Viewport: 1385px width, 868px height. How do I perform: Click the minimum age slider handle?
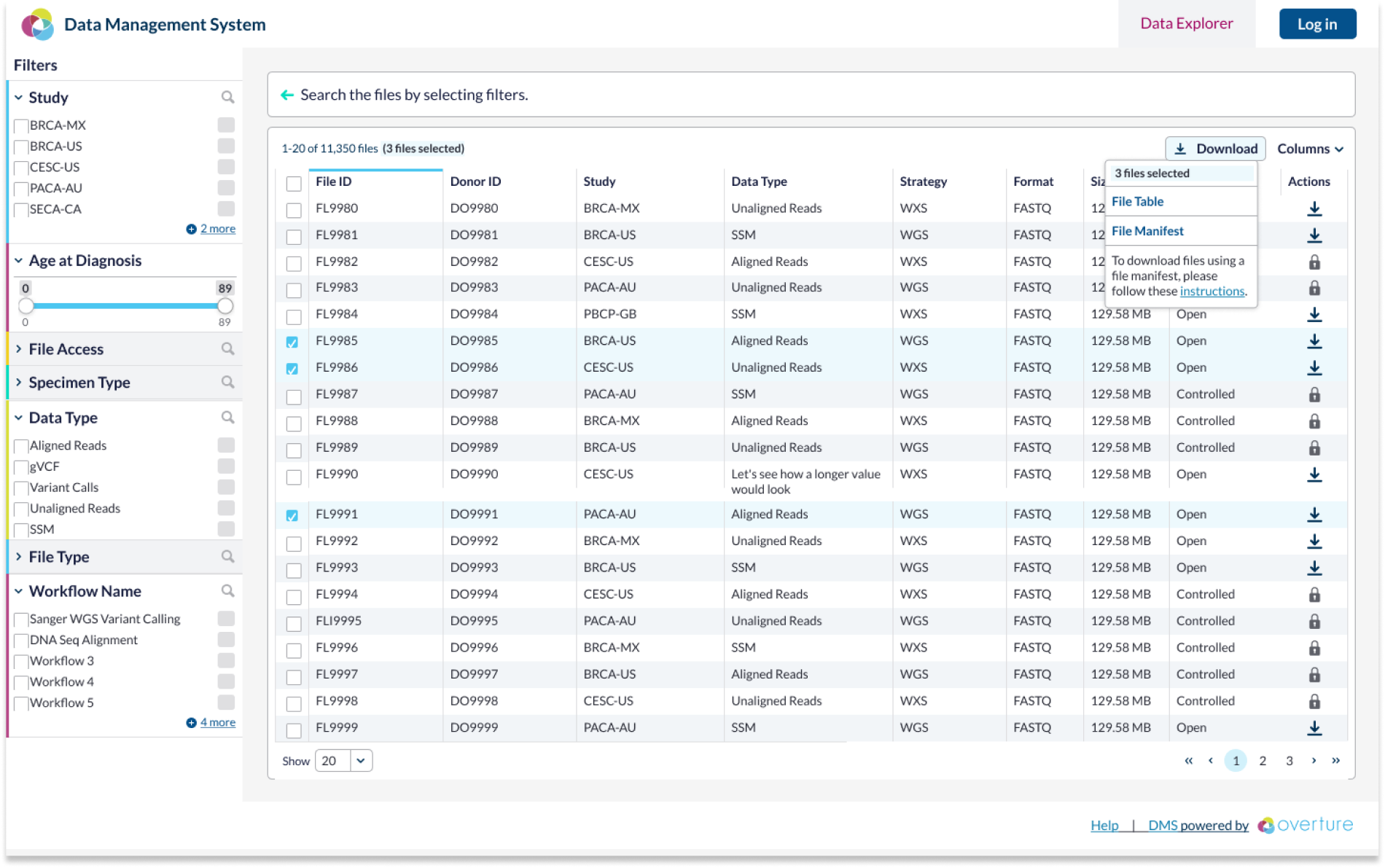[x=26, y=305]
